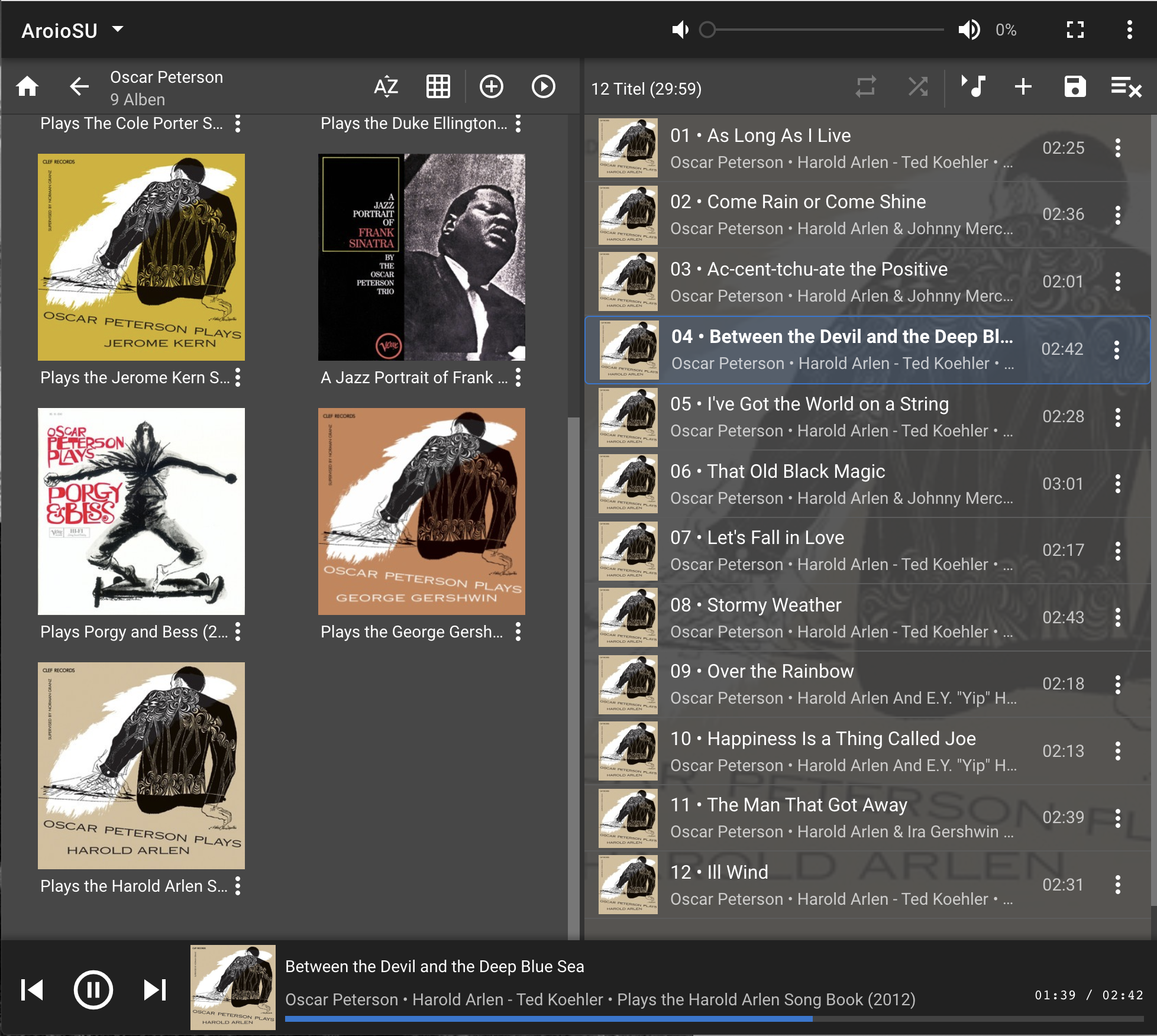Viewport: 1157px width, 1036px height.
Task: Clear the play queue
Action: (x=1126, y=87)
